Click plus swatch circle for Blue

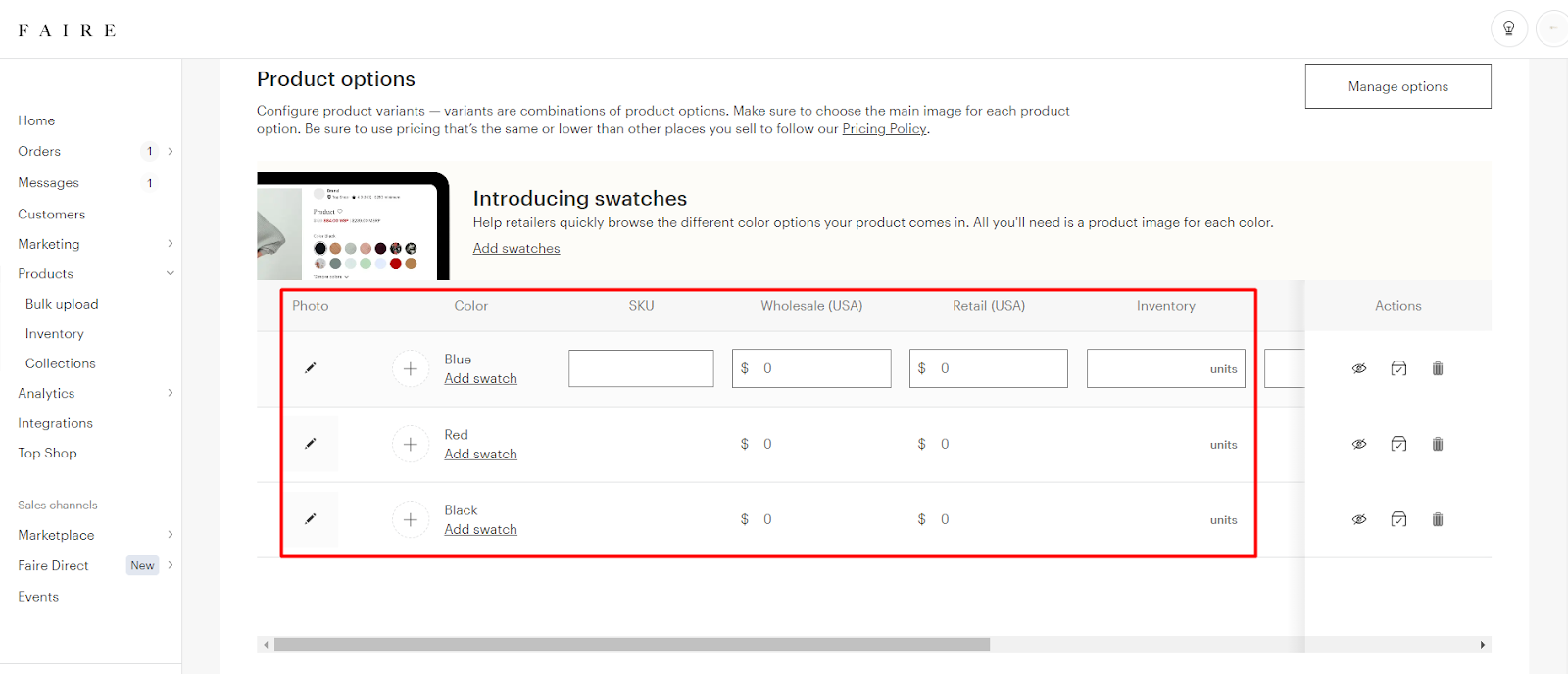(411, 369)
